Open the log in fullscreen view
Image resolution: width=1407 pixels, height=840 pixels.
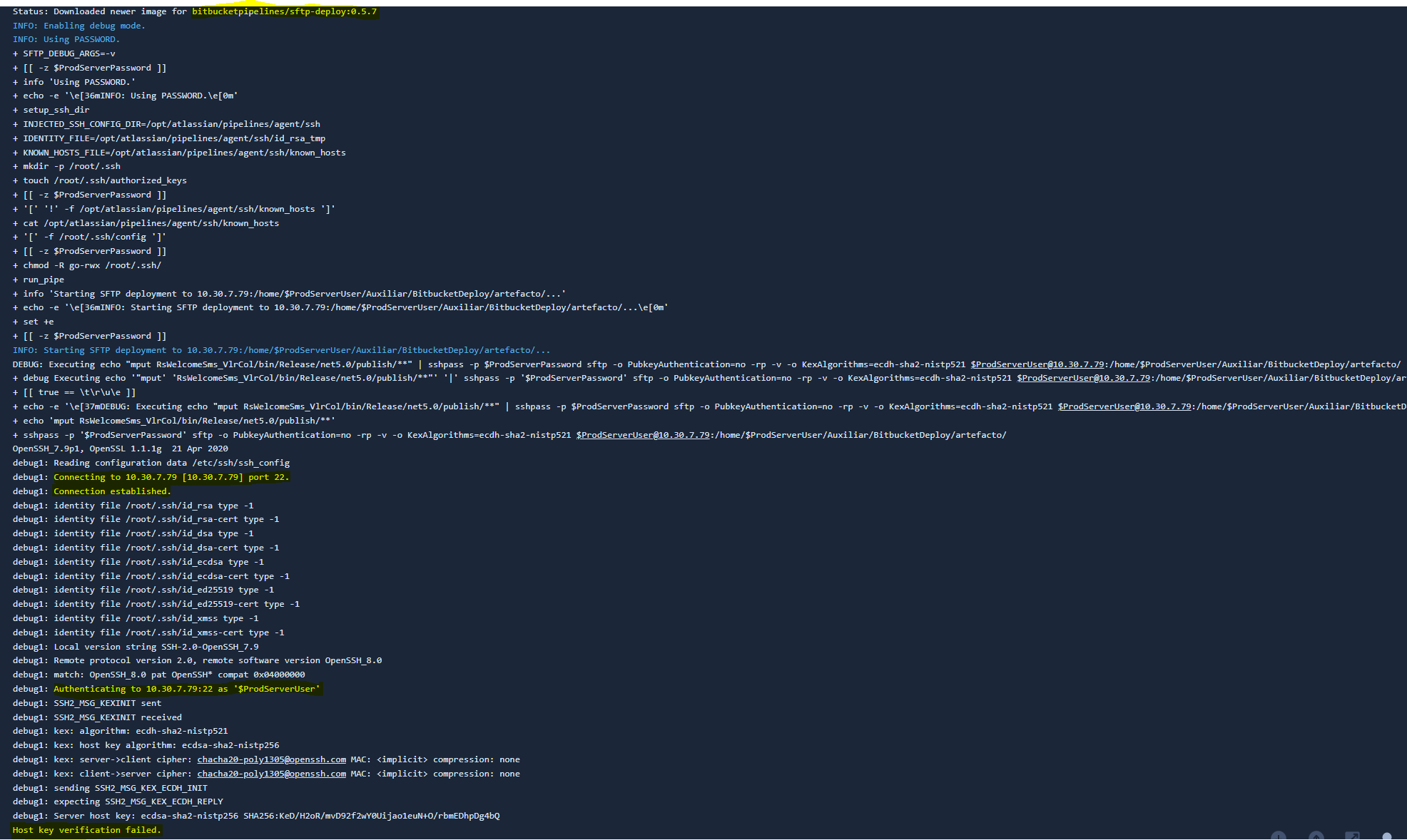pos(1353,836)
